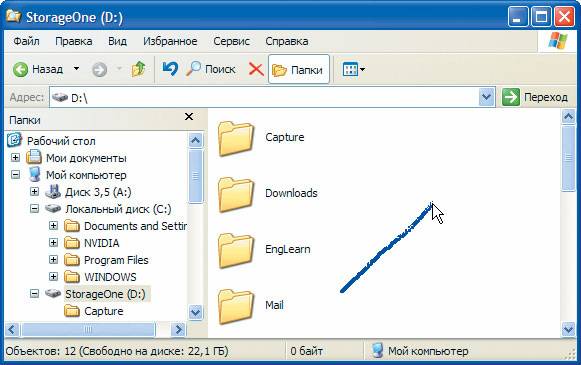Expand the Program Files node
This screenshot has width=581, height=365.
click(53, 260)
